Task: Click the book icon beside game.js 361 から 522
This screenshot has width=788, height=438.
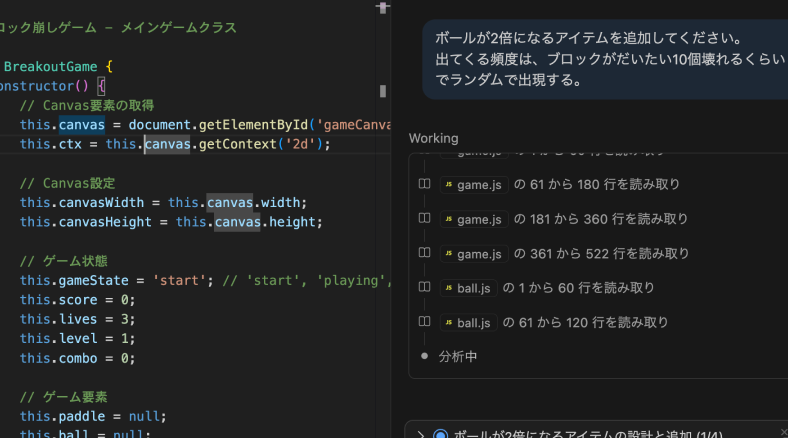Action: (x=424, y=253)
